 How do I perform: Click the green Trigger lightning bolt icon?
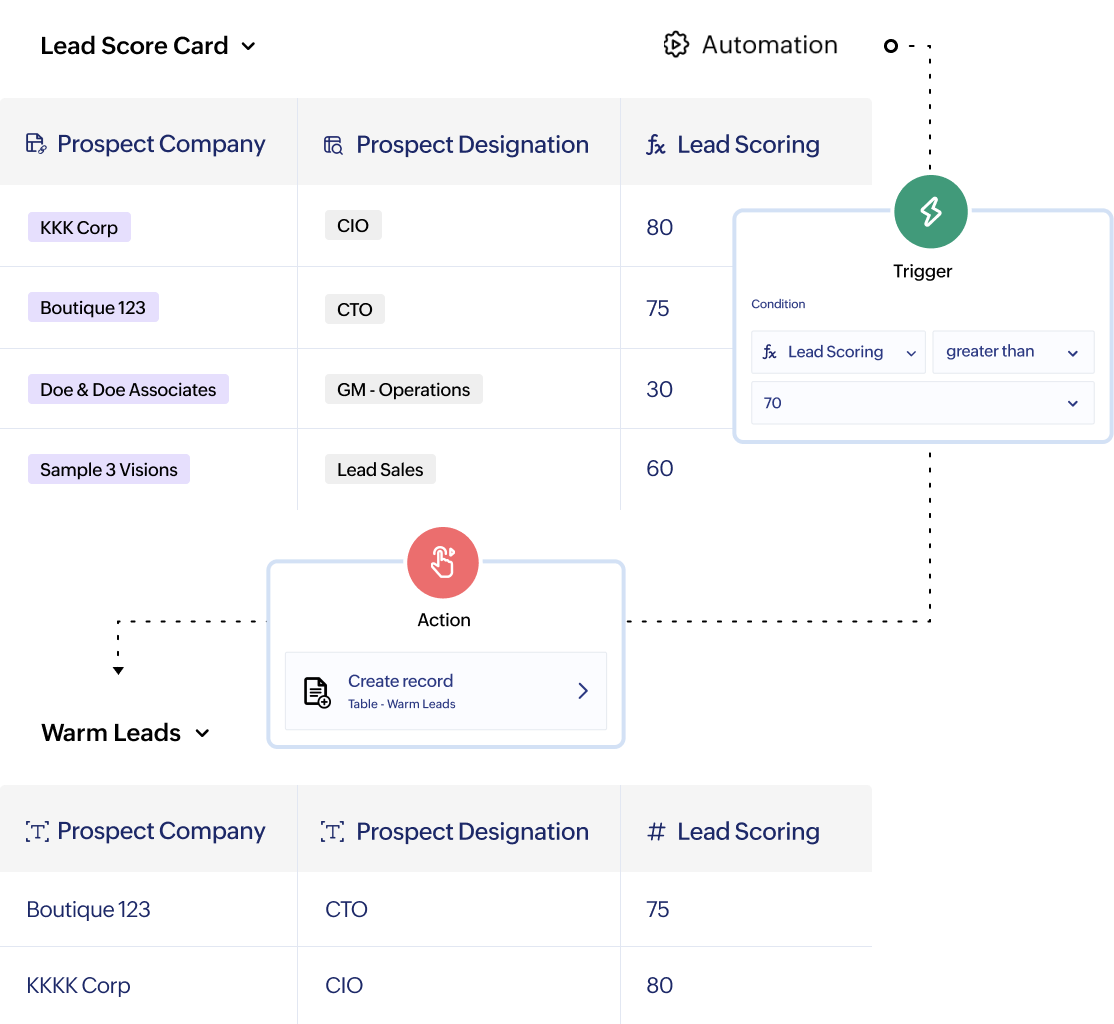coord(930,212)
